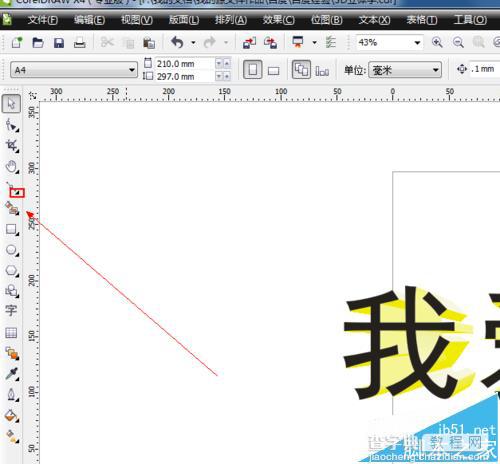This screenshot has height=464, width=500.
Task: Open the 工具(O) menu
Action: 470,20
